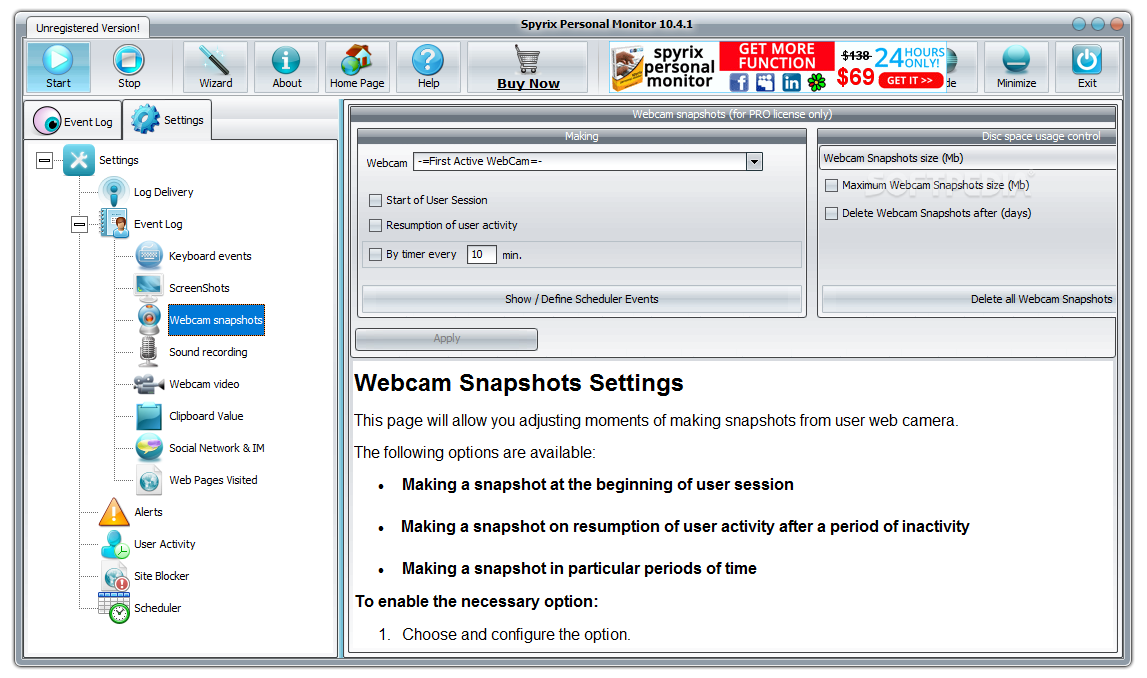The width and height of the screenshot is (1147, 678).
Task: Open the Help question mark icon
Action: [428, 60]
